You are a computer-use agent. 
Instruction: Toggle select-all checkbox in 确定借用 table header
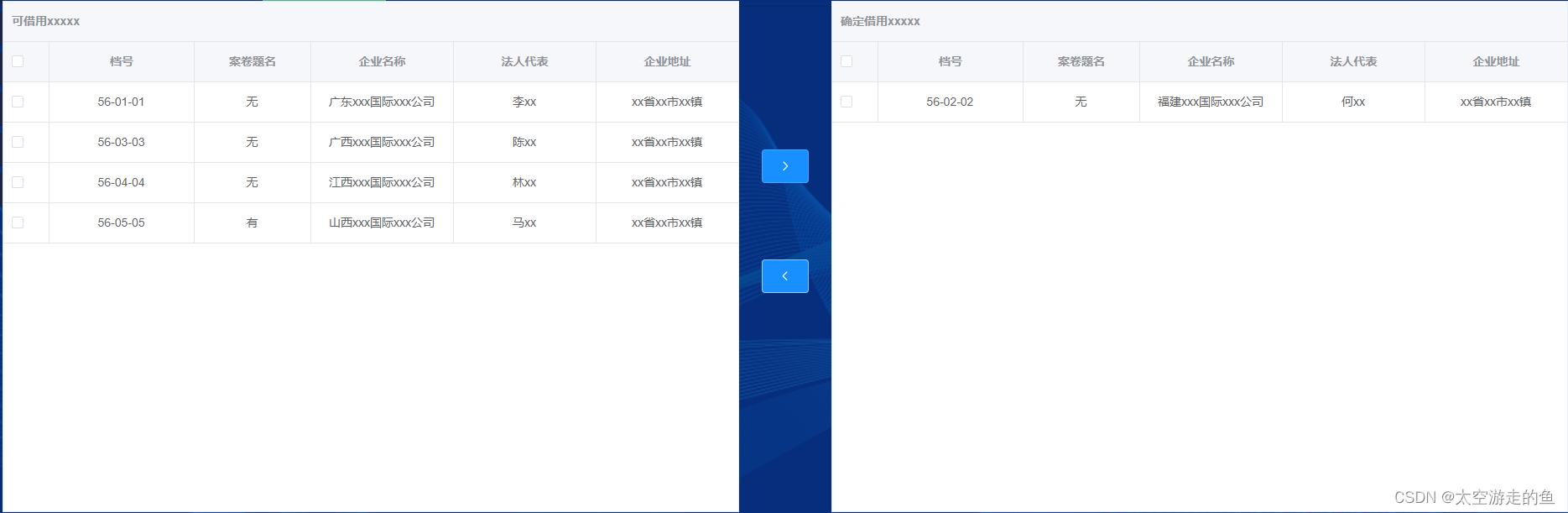click(x=847, y=61)
